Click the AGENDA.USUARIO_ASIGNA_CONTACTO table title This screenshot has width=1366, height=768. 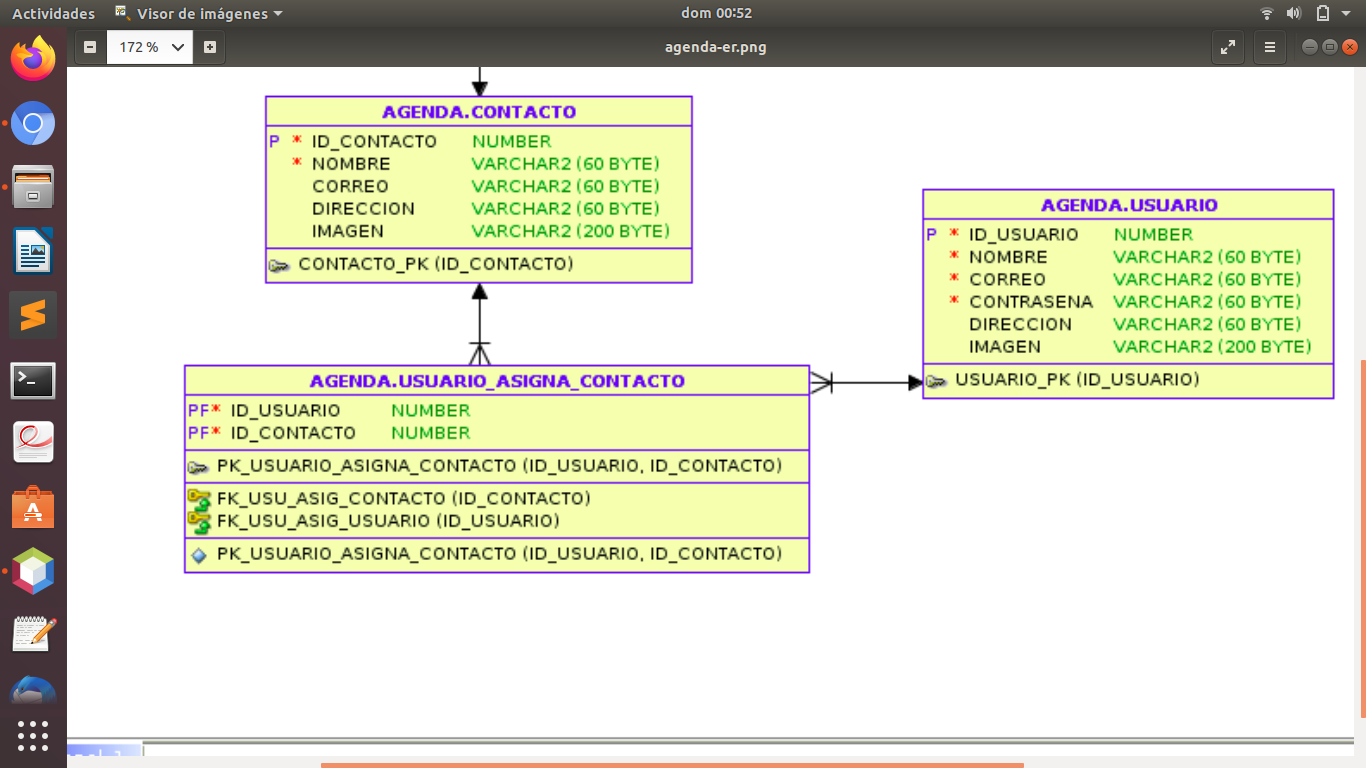[x=497, y=381]
